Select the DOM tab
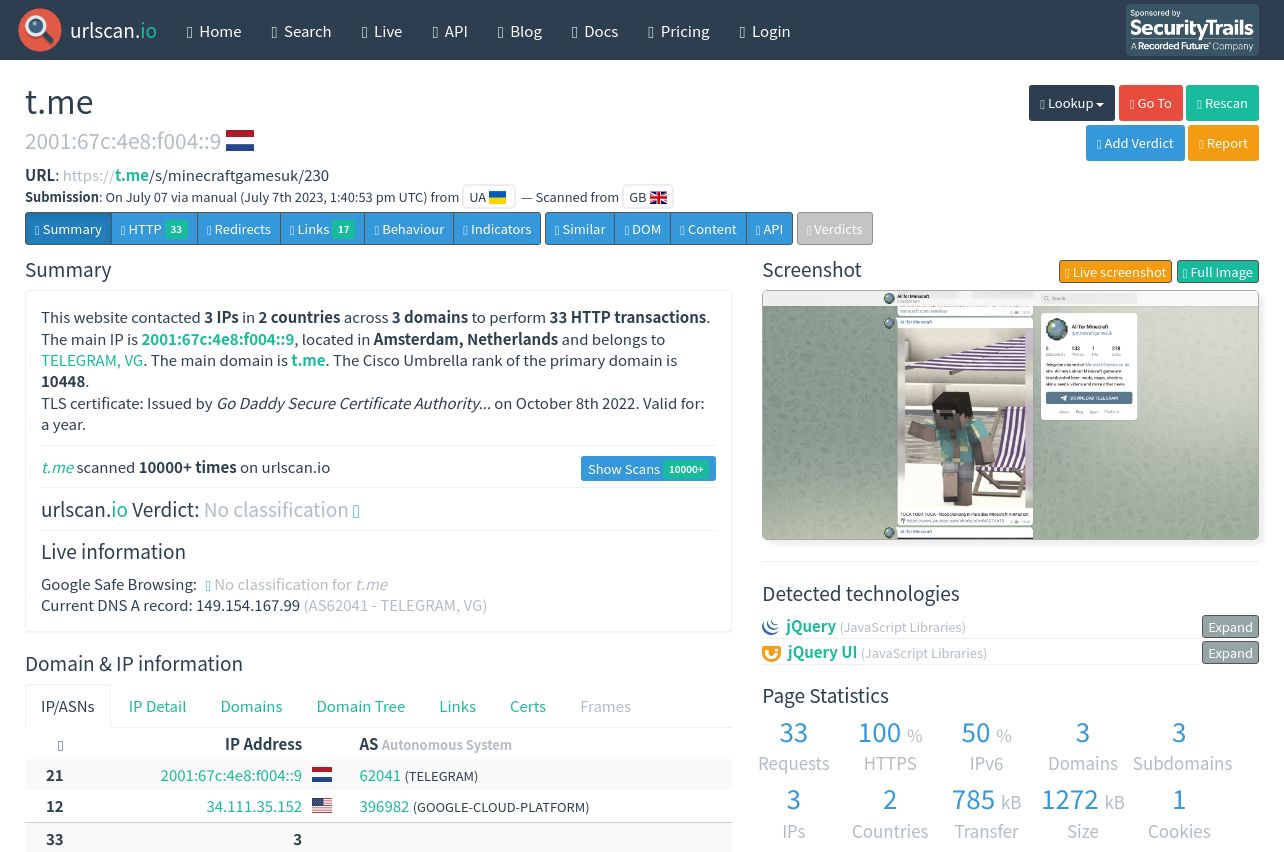The width and height of the screenshot is (1284, 852). coord(643,228)
